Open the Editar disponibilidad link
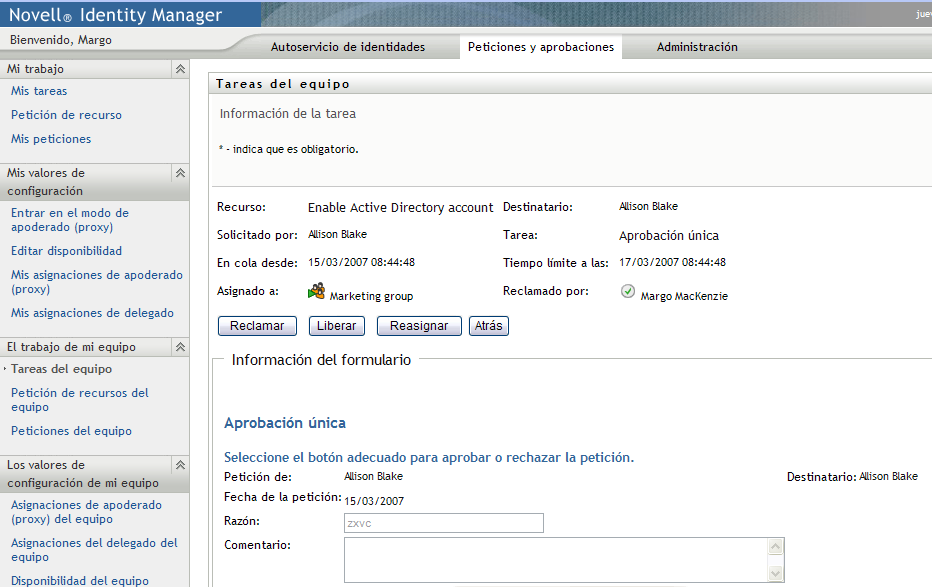This screenshot has height=587, width=932. coord(67,251)
